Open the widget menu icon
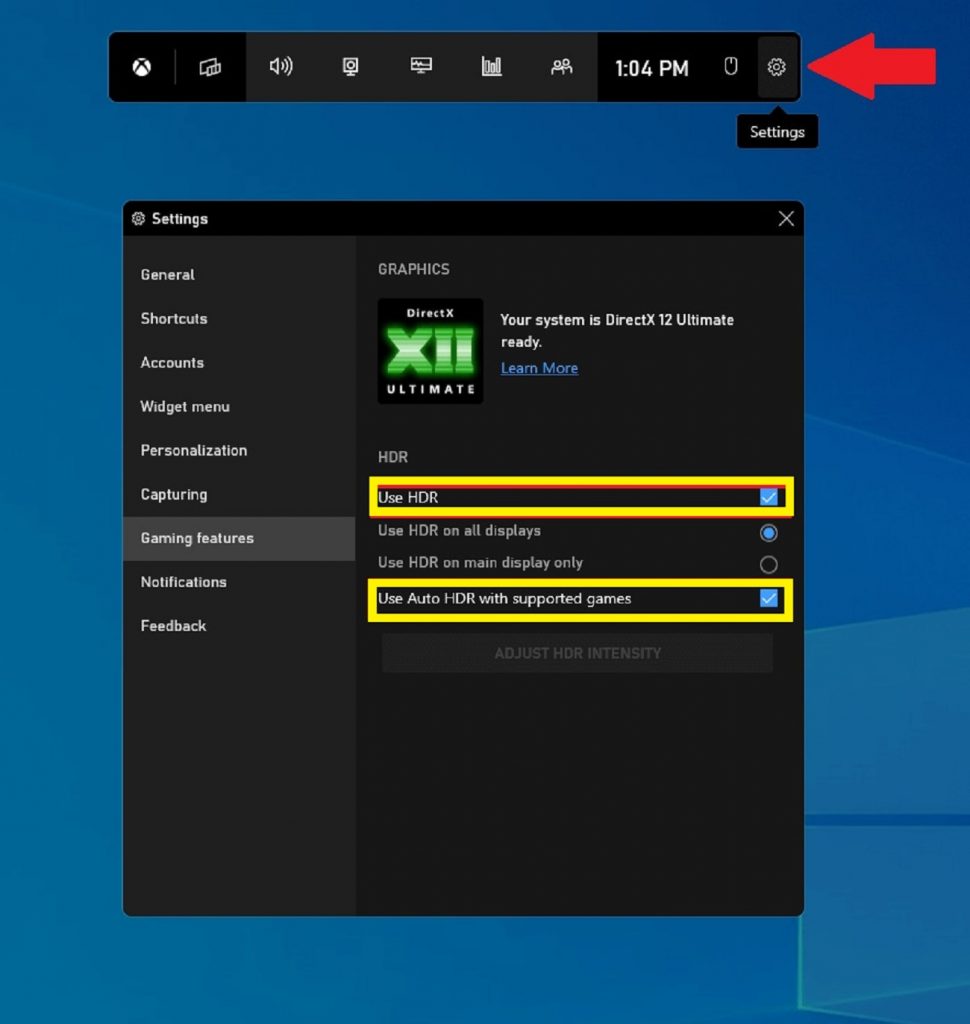Screen dimensions: 970x1024 [x=210, y=68]
